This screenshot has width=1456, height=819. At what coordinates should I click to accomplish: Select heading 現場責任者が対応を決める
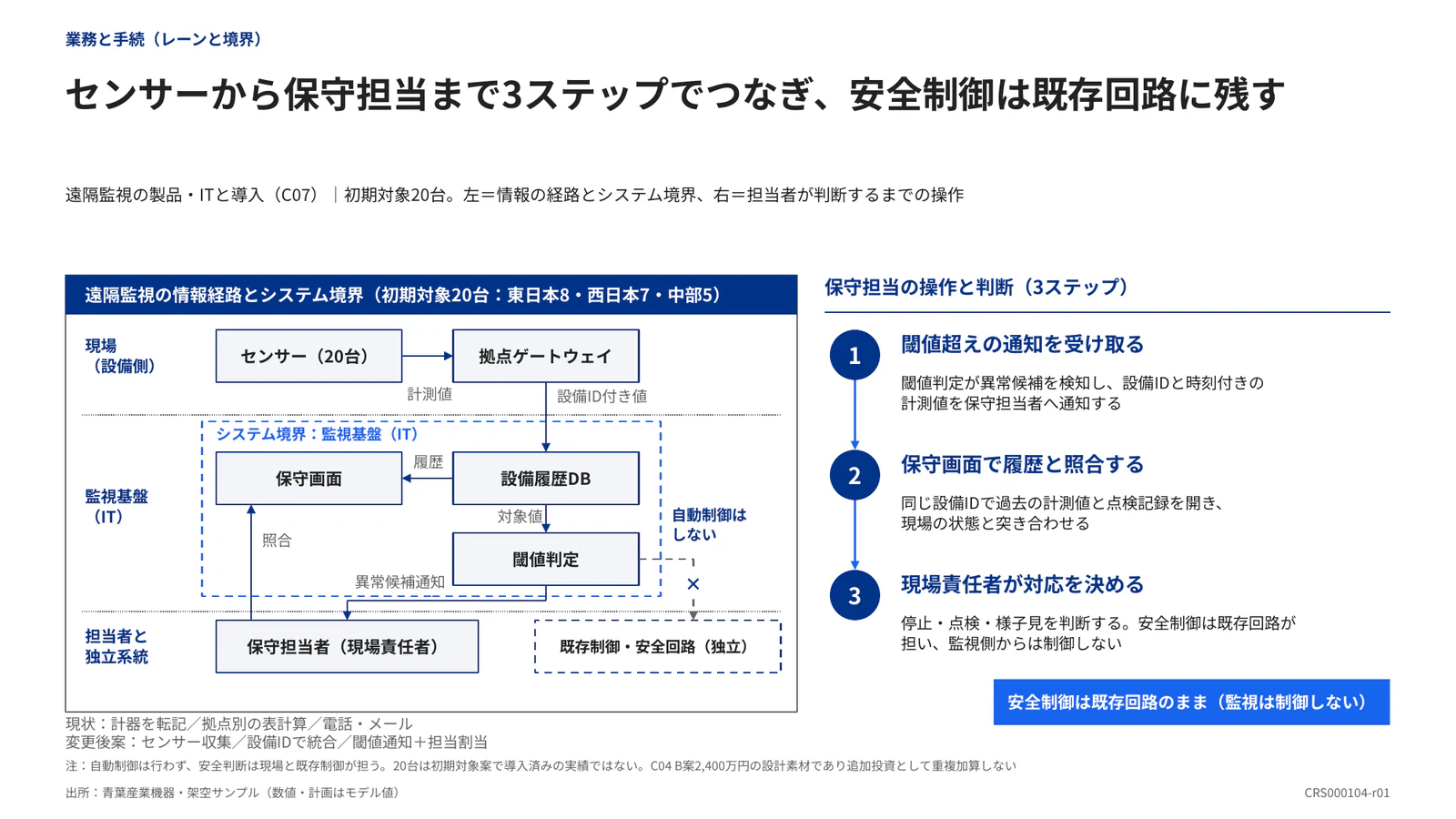coord(1022,584)
